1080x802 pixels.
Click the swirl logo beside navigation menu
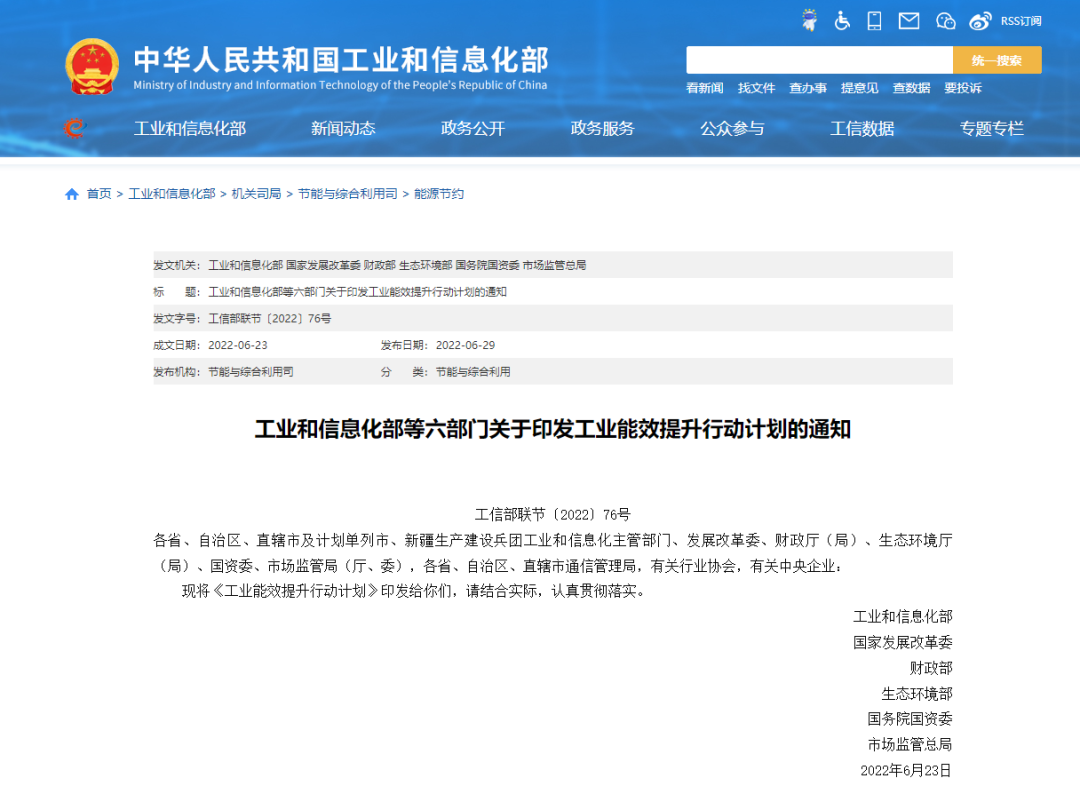[x=73, y=127]
